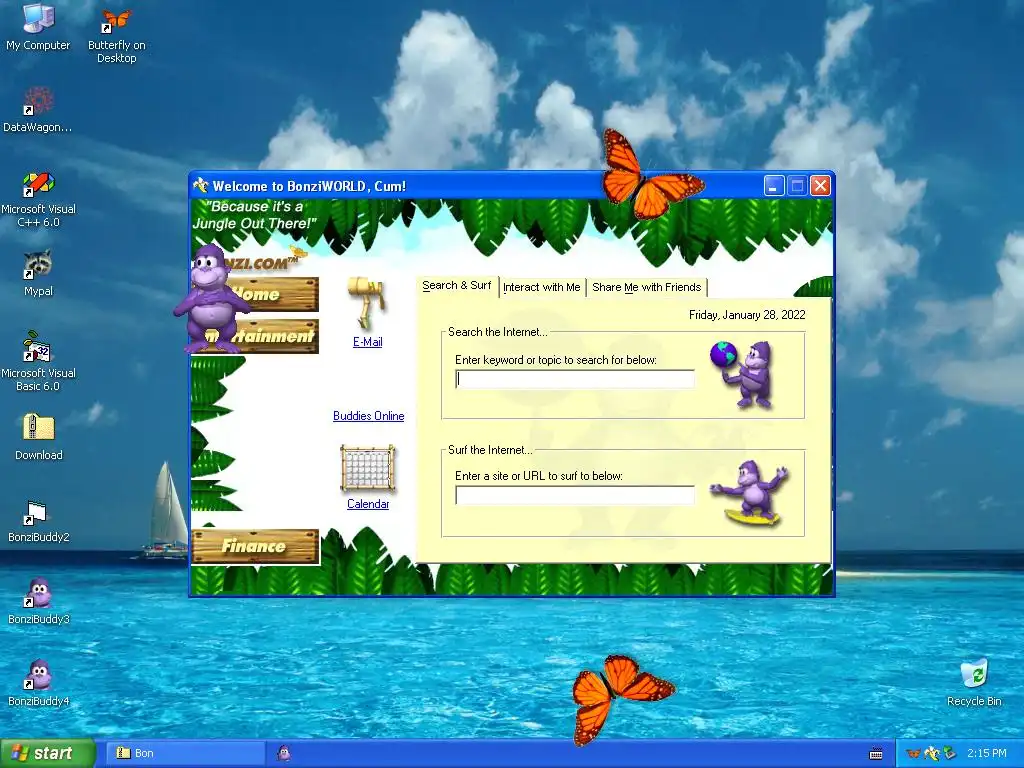Open the Finance wooden sign menu
This screenshot has height=768, width=1024.
(x=255, y=546)
